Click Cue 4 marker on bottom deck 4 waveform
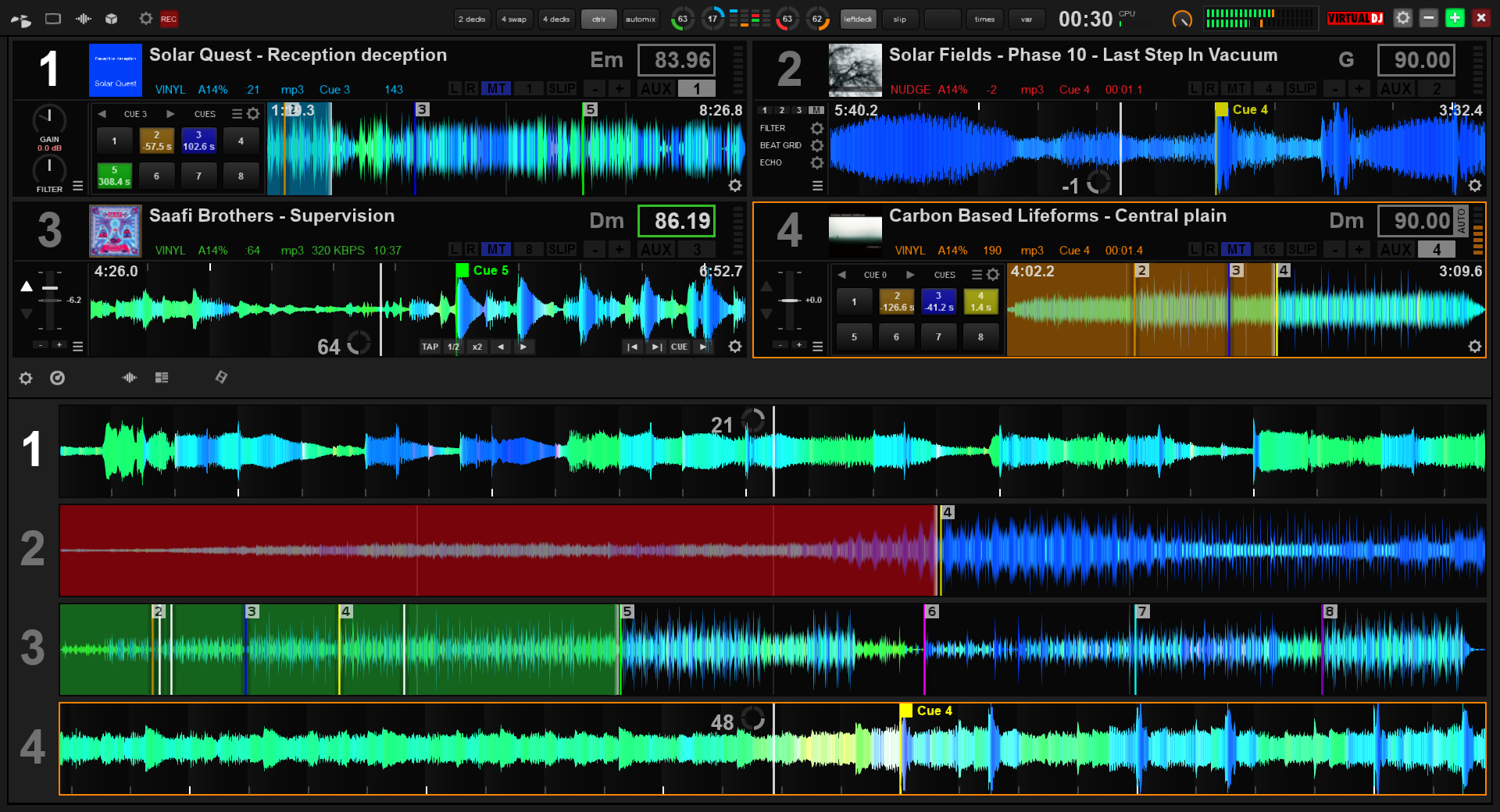Viewport: 1500px width, 812px height. click(906, 710)
